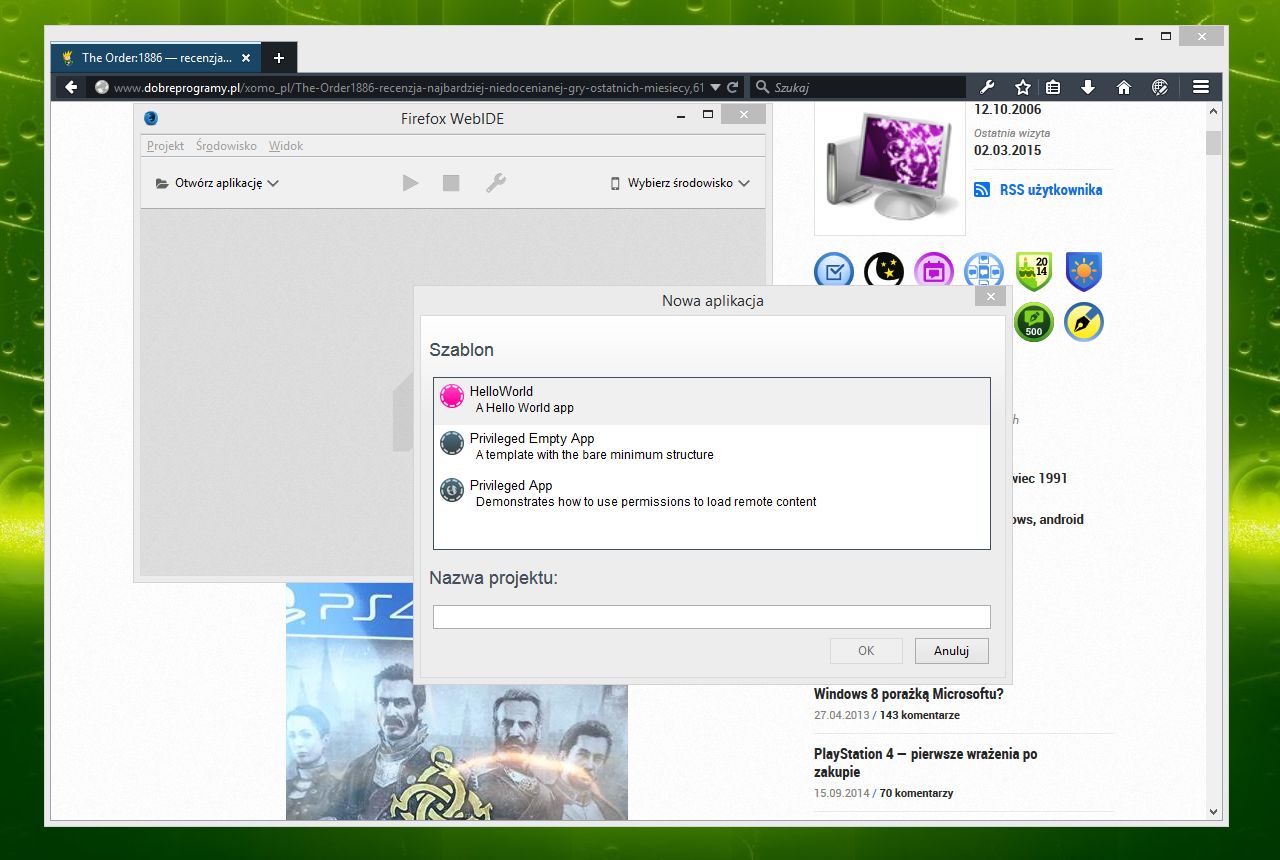
Task: Bookmark this page with the star icon
Action: click(x=1022, y=87)
